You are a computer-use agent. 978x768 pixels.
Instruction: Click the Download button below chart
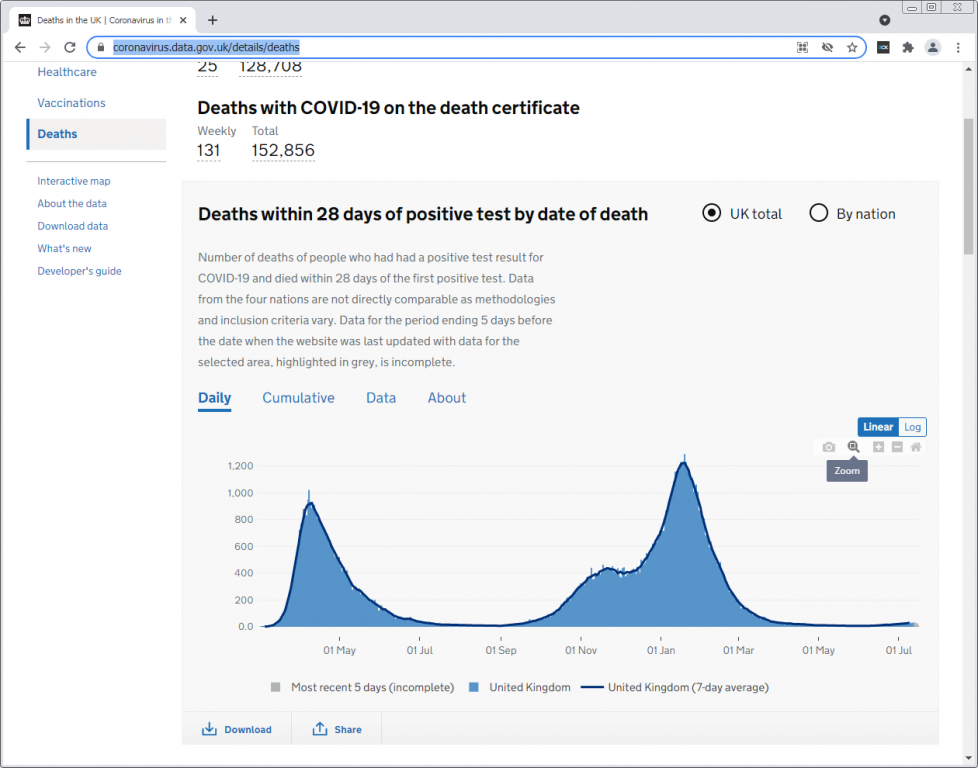[237, 729]
